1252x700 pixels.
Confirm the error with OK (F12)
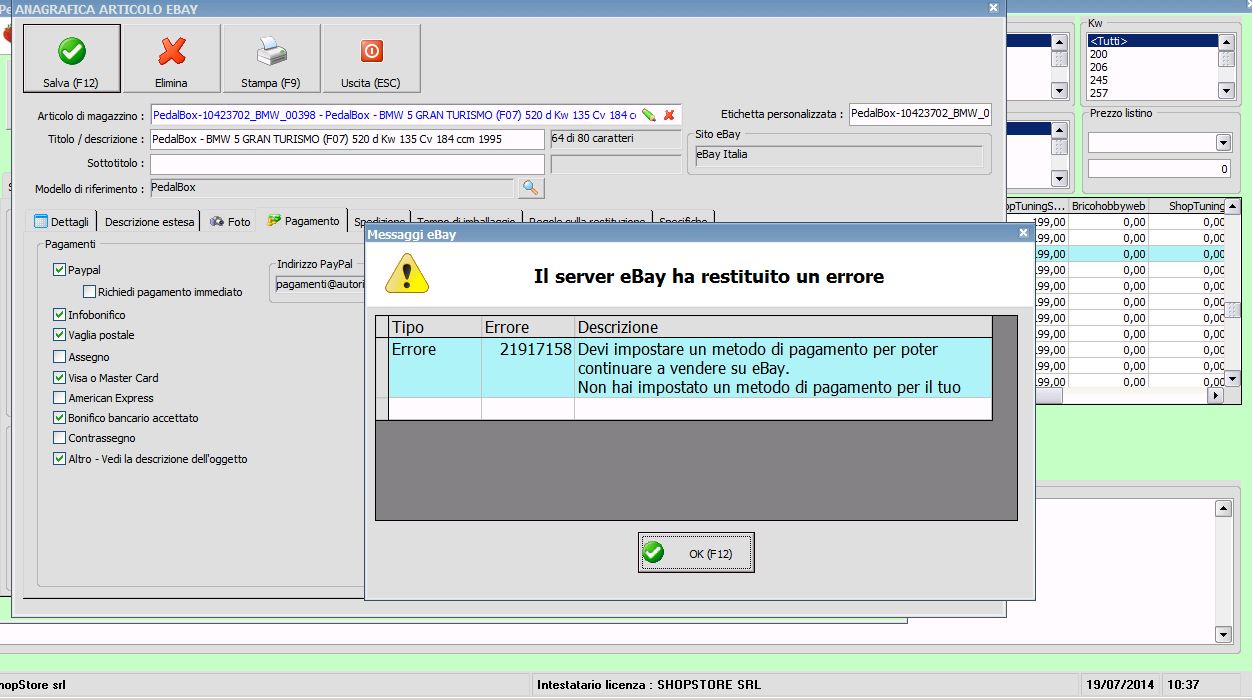696,553
